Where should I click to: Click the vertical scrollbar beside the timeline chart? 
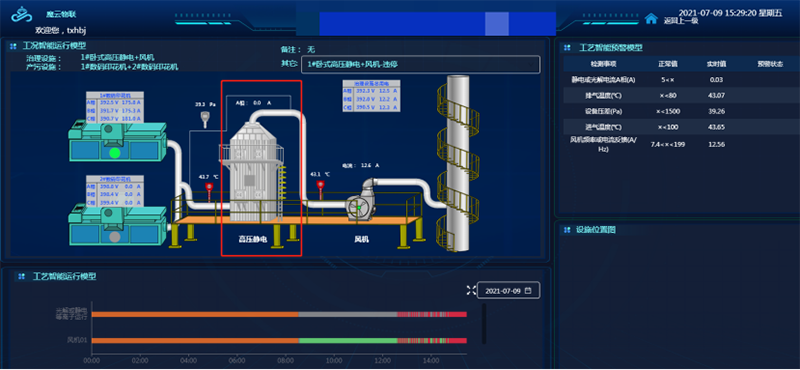click(484, 324)
